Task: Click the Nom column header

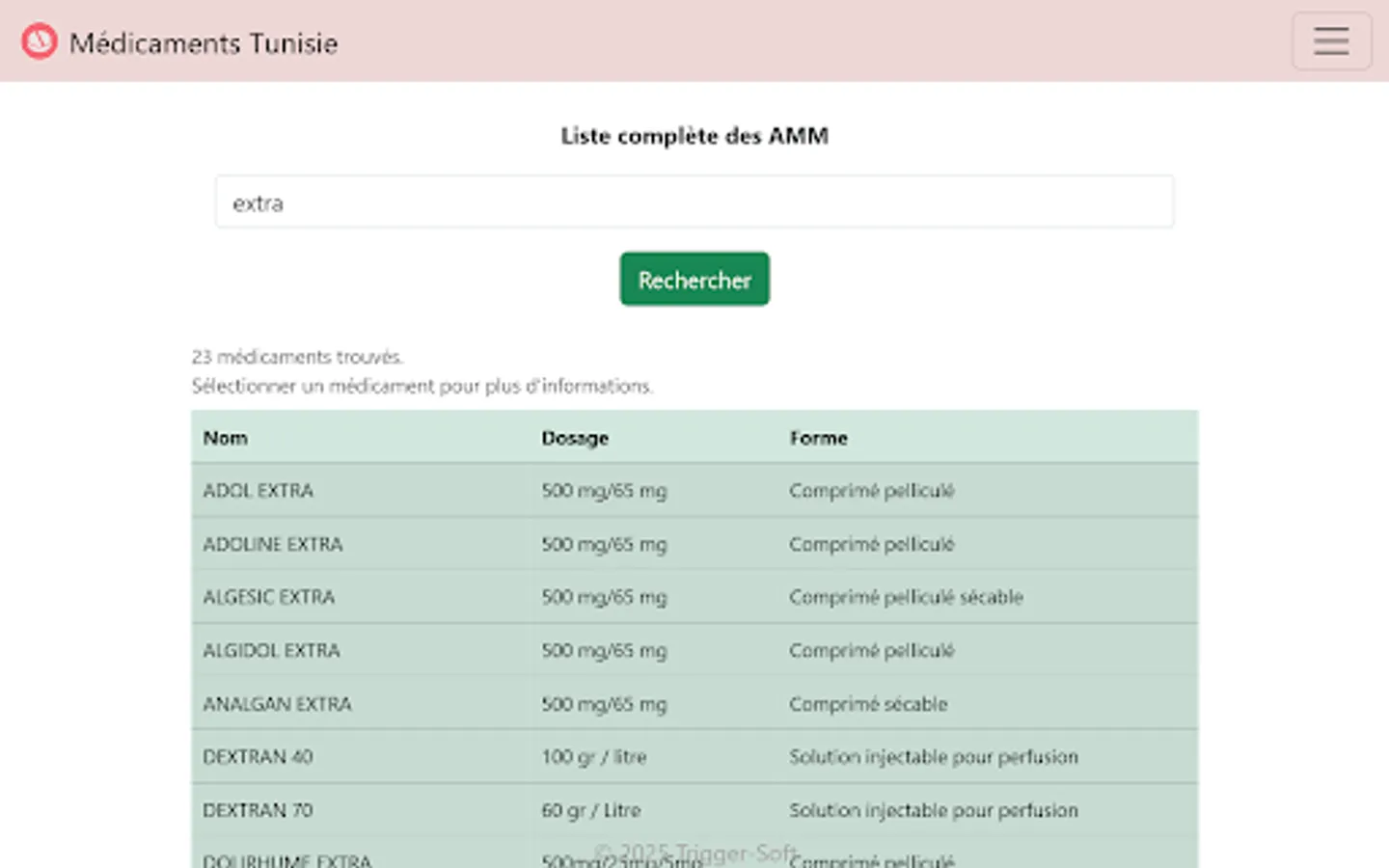Action: tap(225, 438)
